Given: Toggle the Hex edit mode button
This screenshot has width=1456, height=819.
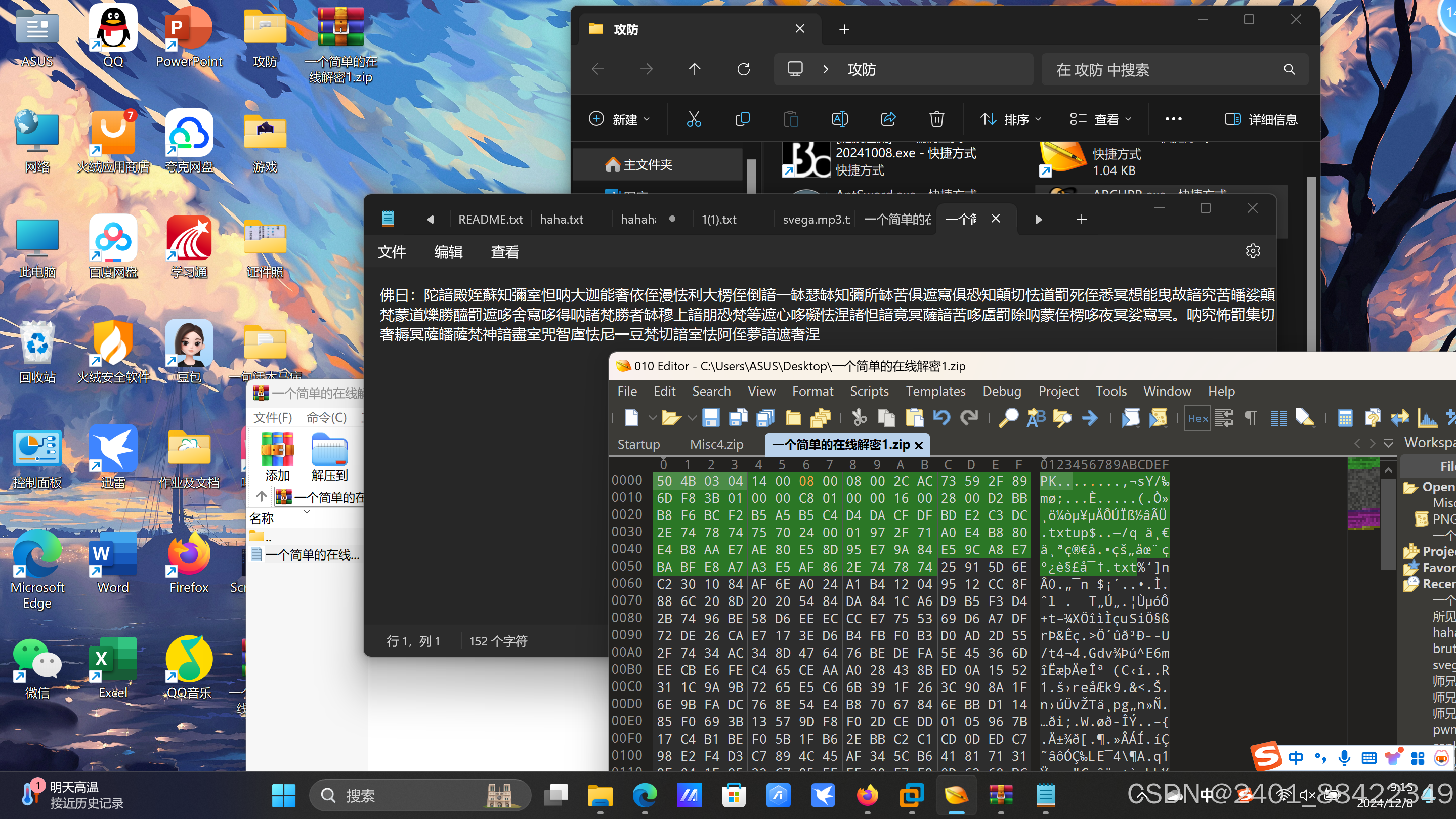Looking at the screenshot, I should point(1197,418).
